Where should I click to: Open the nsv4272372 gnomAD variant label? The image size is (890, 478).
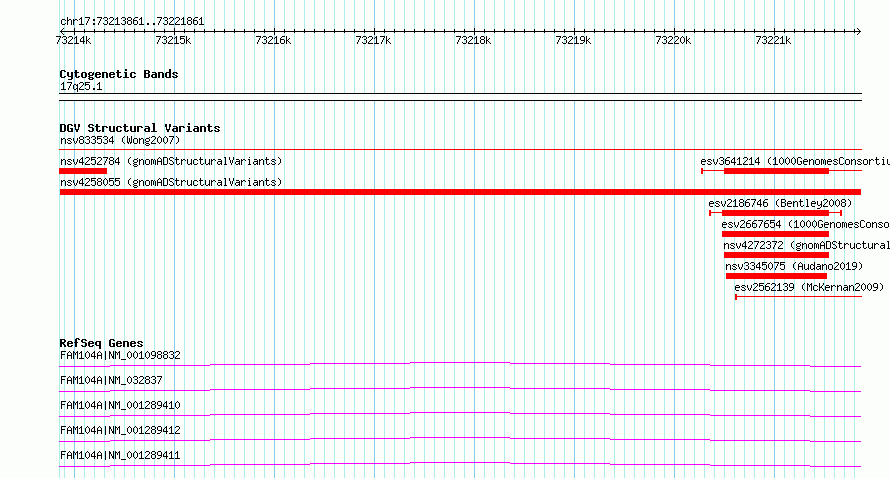tap(807, 245)
